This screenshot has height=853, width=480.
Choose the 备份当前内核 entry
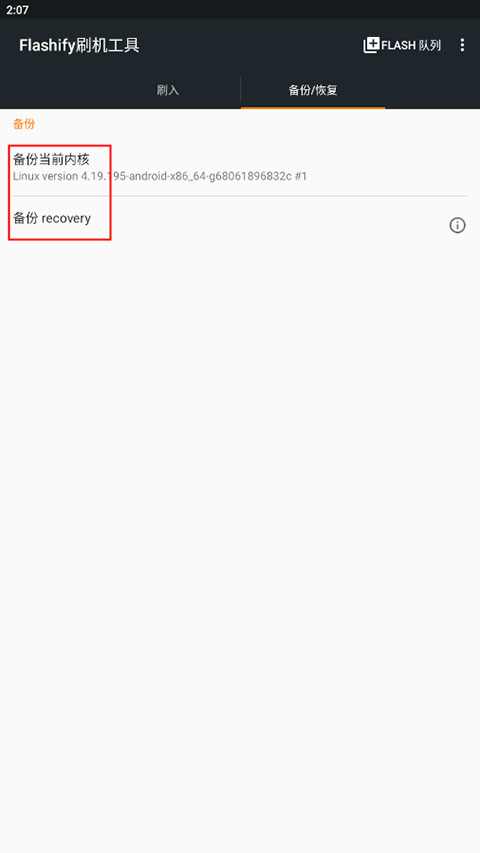pos(240,168)
